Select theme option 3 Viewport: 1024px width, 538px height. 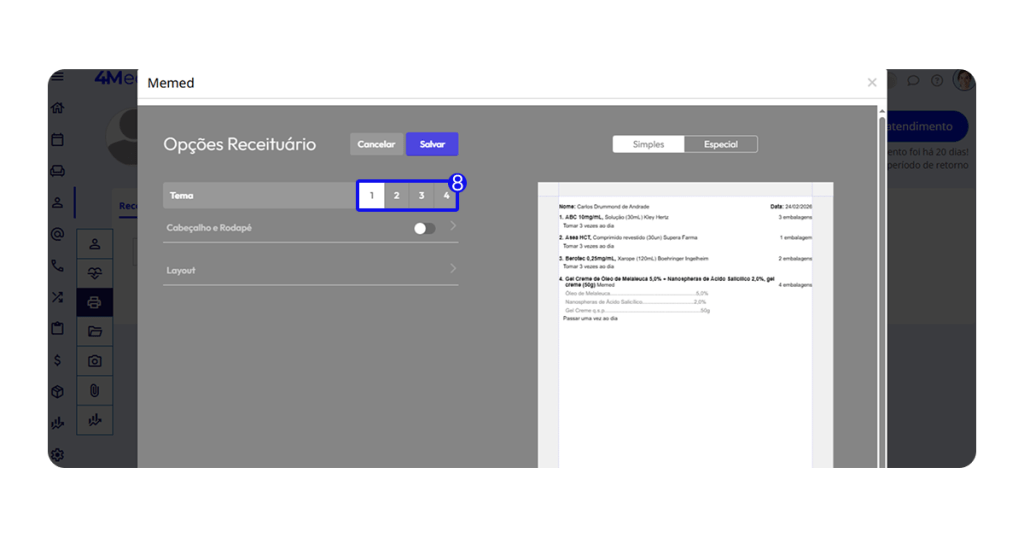[x=422, y=195]
